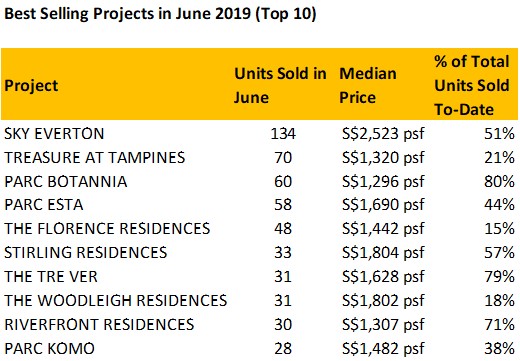Select the % of Total Units Sold To-Date header
Screen dimensions: 520x361
click(472, 85)
